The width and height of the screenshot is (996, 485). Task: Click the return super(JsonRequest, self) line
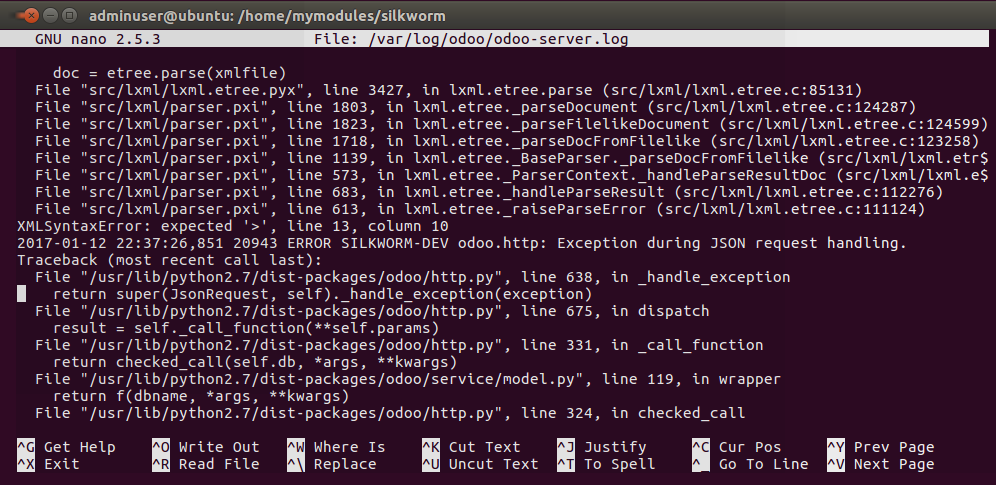tap(322, 295)
